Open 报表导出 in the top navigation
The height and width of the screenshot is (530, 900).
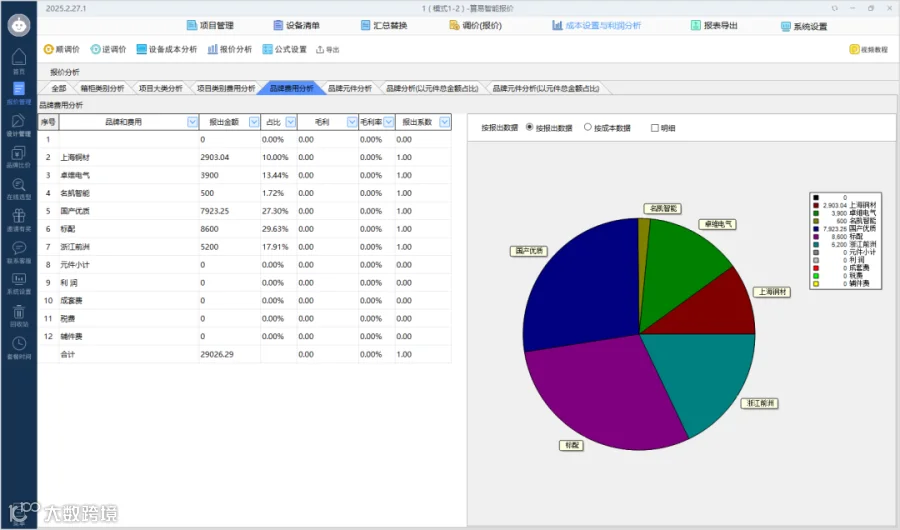pyautogui.click(x=714, y=25)
